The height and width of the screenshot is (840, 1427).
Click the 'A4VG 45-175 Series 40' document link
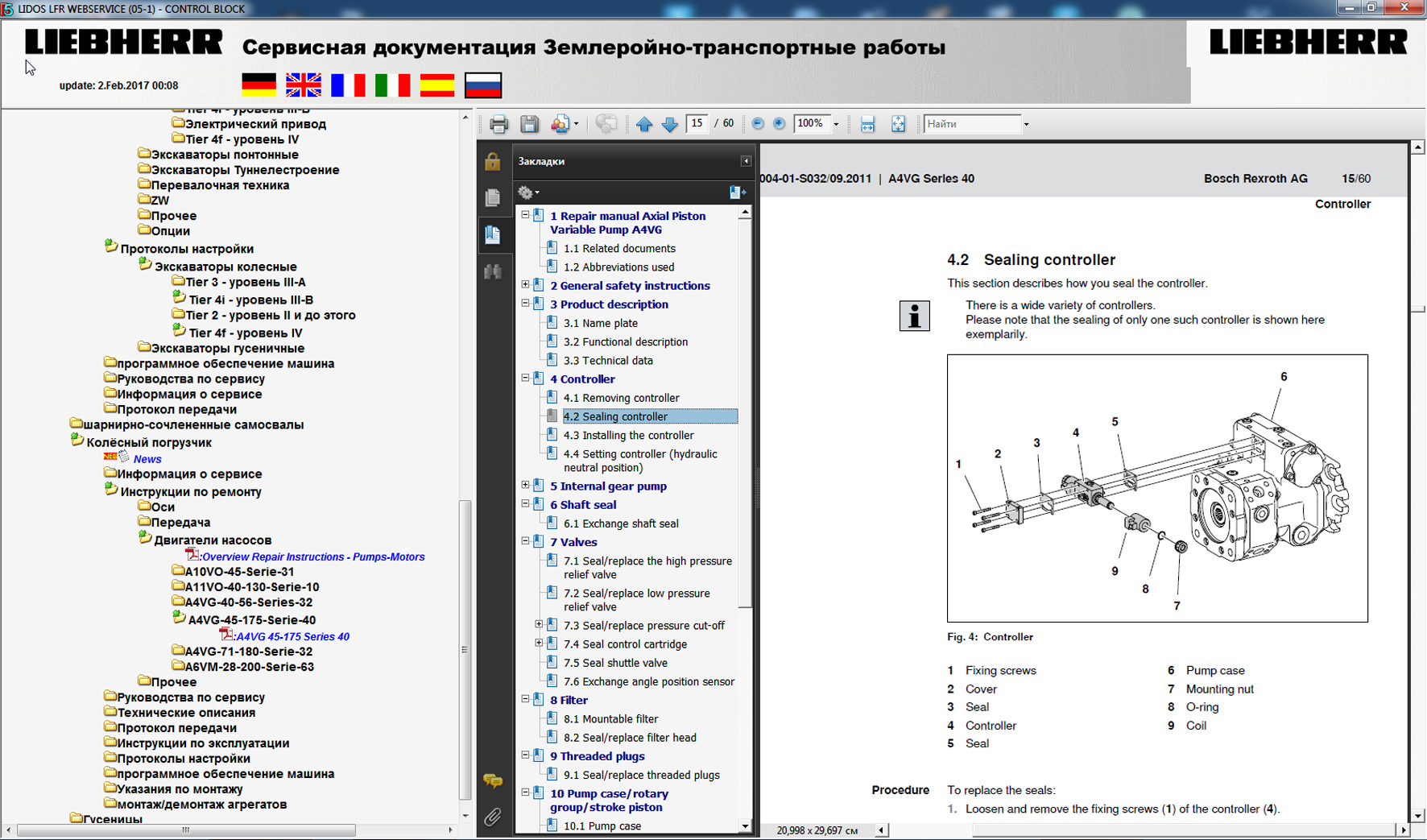pos(292,636)
